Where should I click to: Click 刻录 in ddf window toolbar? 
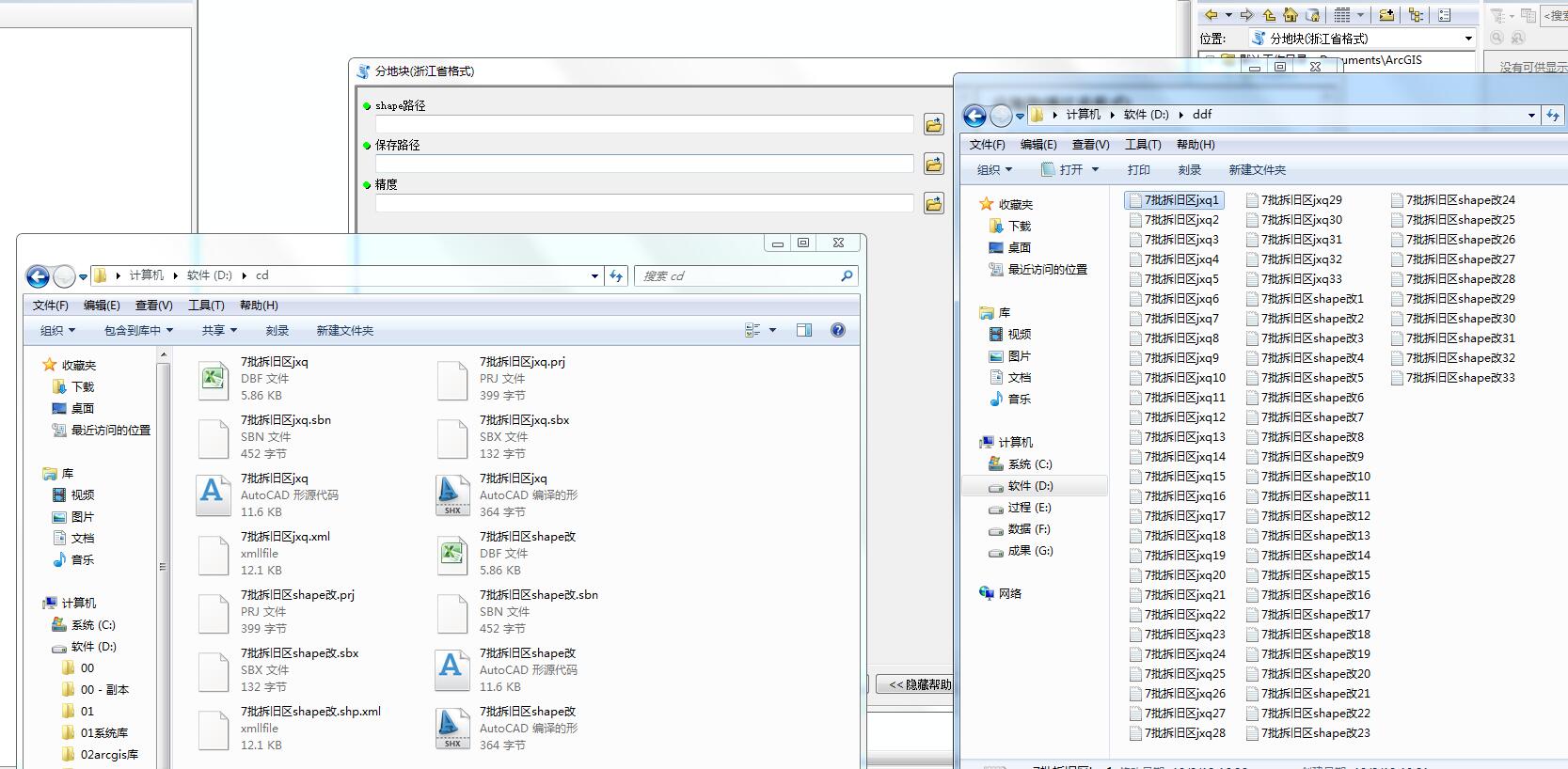coord(1190,169)
